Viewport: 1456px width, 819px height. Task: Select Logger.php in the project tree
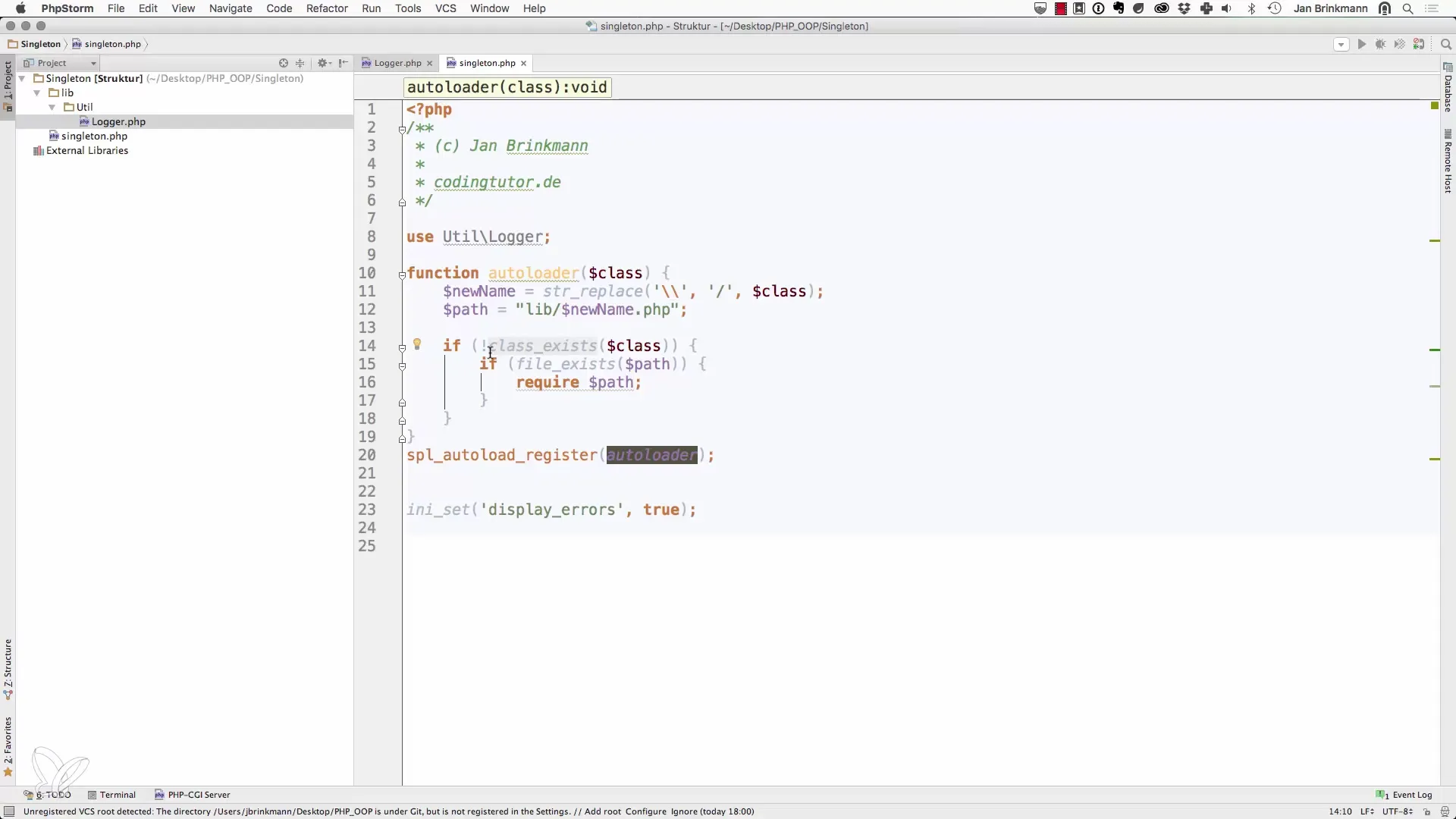118,121
